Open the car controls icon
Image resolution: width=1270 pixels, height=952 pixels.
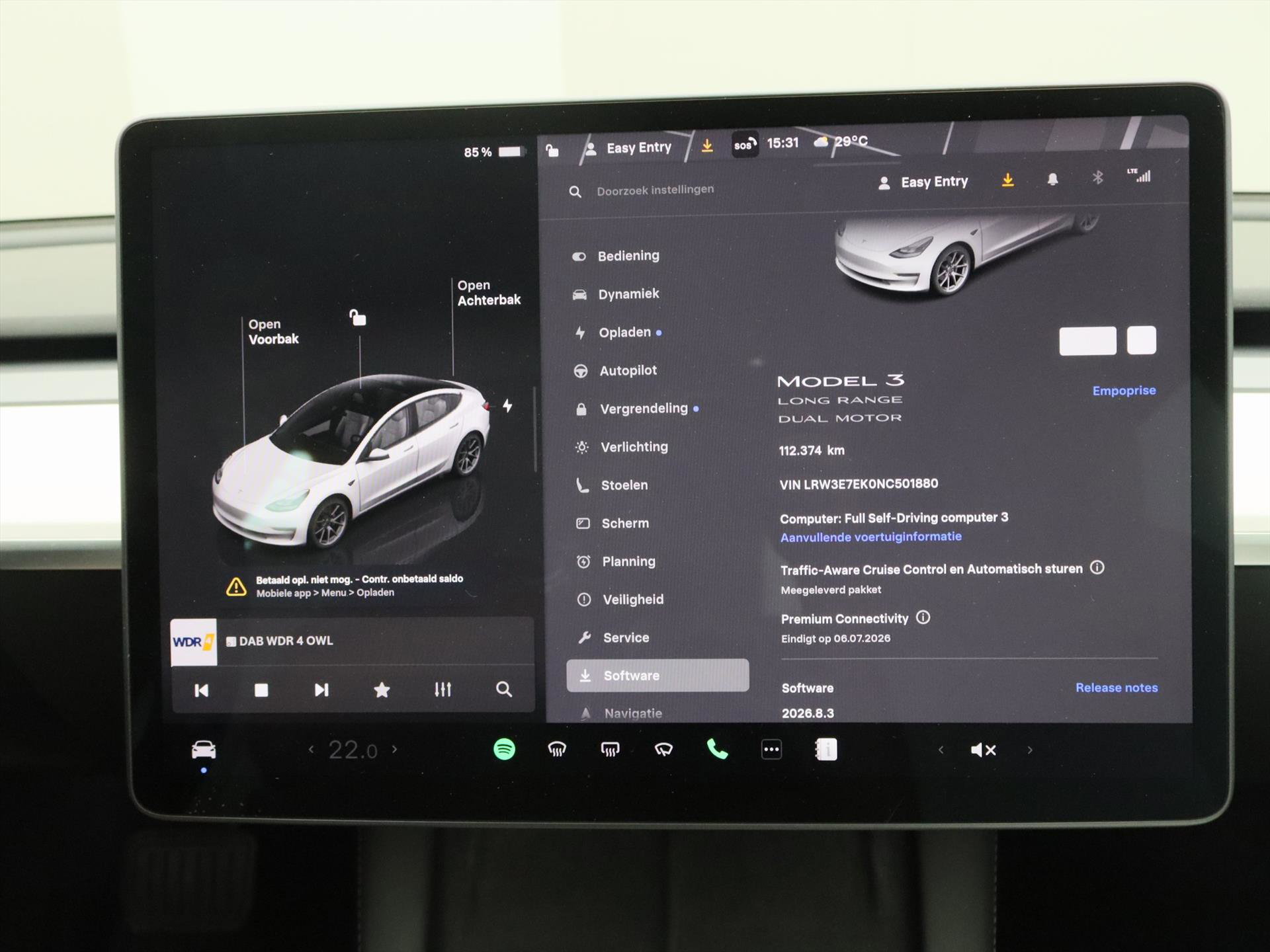[x=204, y=750]
